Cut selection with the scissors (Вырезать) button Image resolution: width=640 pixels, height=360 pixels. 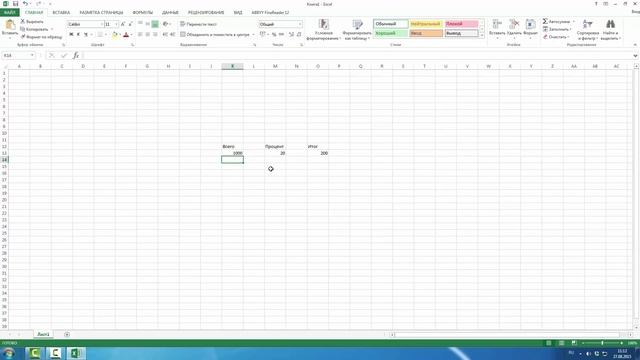click(32, 21)
